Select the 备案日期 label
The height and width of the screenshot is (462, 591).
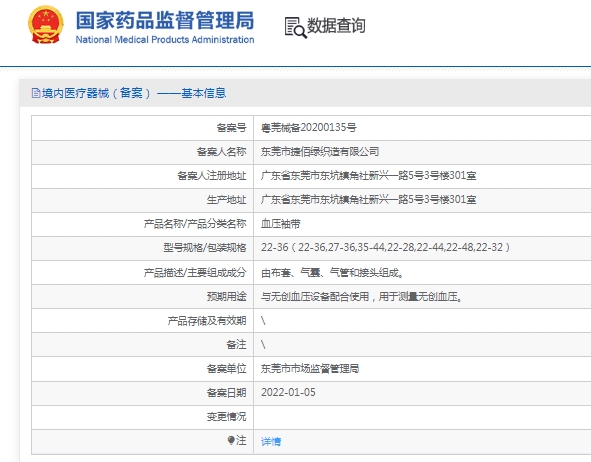(x=227, y=393)
